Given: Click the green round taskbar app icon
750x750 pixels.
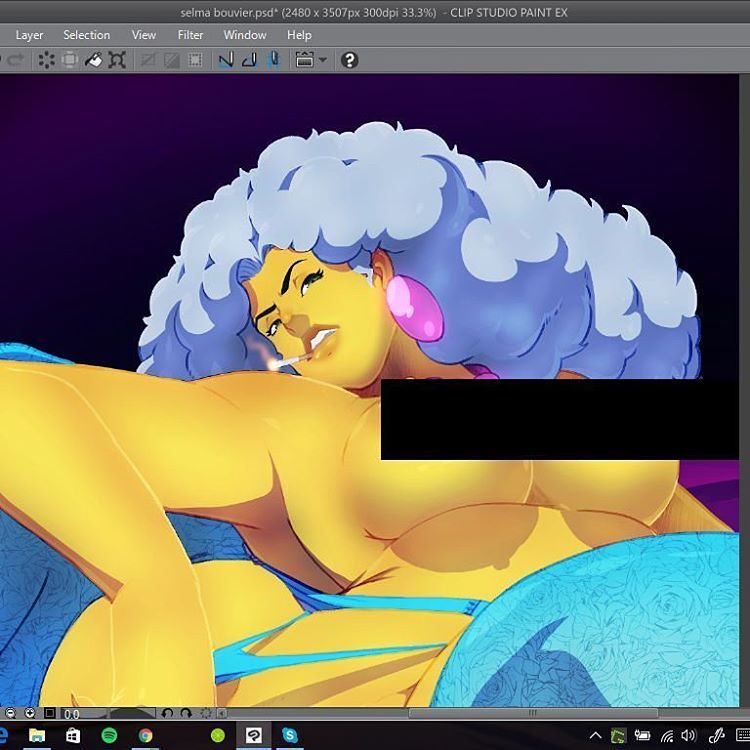Looking at the screenshot, I should (x=218, y=735).
